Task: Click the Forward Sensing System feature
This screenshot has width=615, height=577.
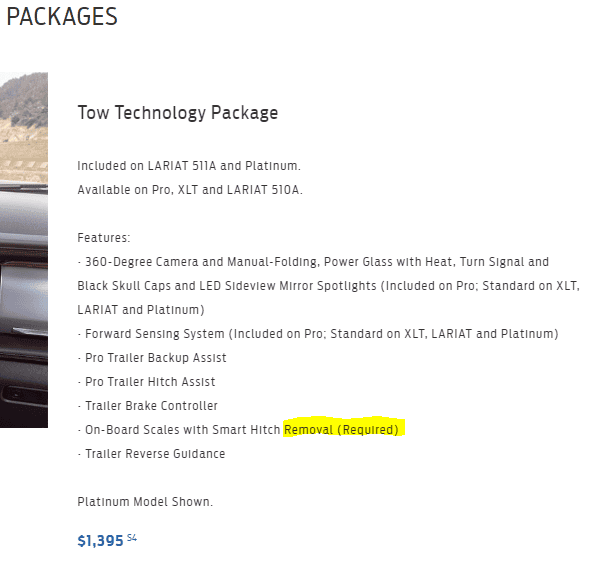Action: 317,334
